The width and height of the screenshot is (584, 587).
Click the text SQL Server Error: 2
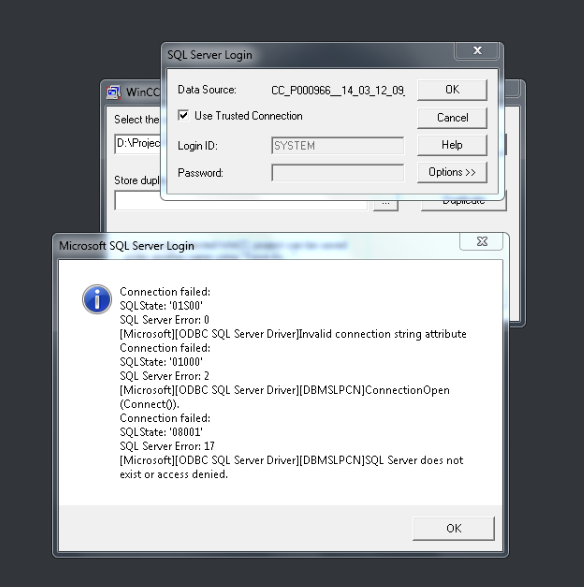[164, 376]
